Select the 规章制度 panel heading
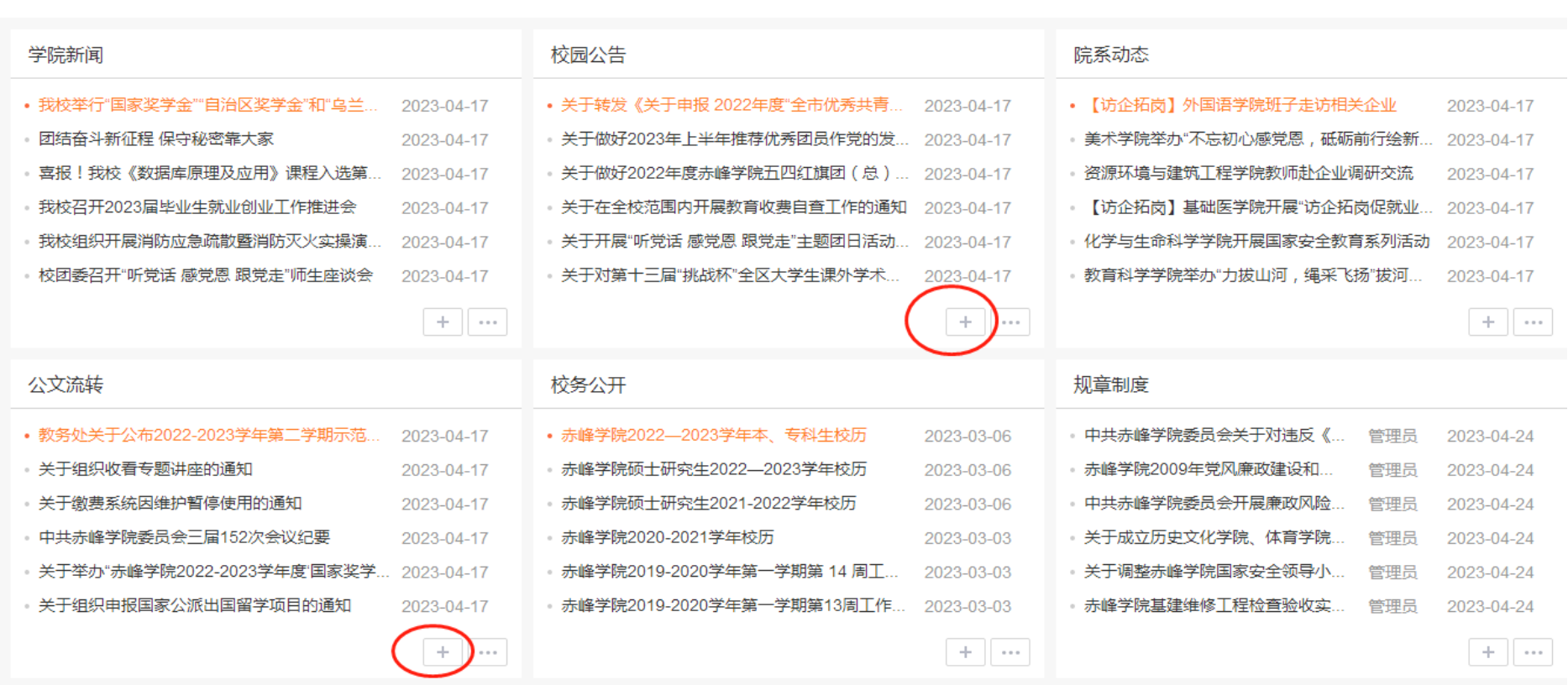Image resolution: width=1568 pixels, height=685 pixels. click(x=1110, y=385)
